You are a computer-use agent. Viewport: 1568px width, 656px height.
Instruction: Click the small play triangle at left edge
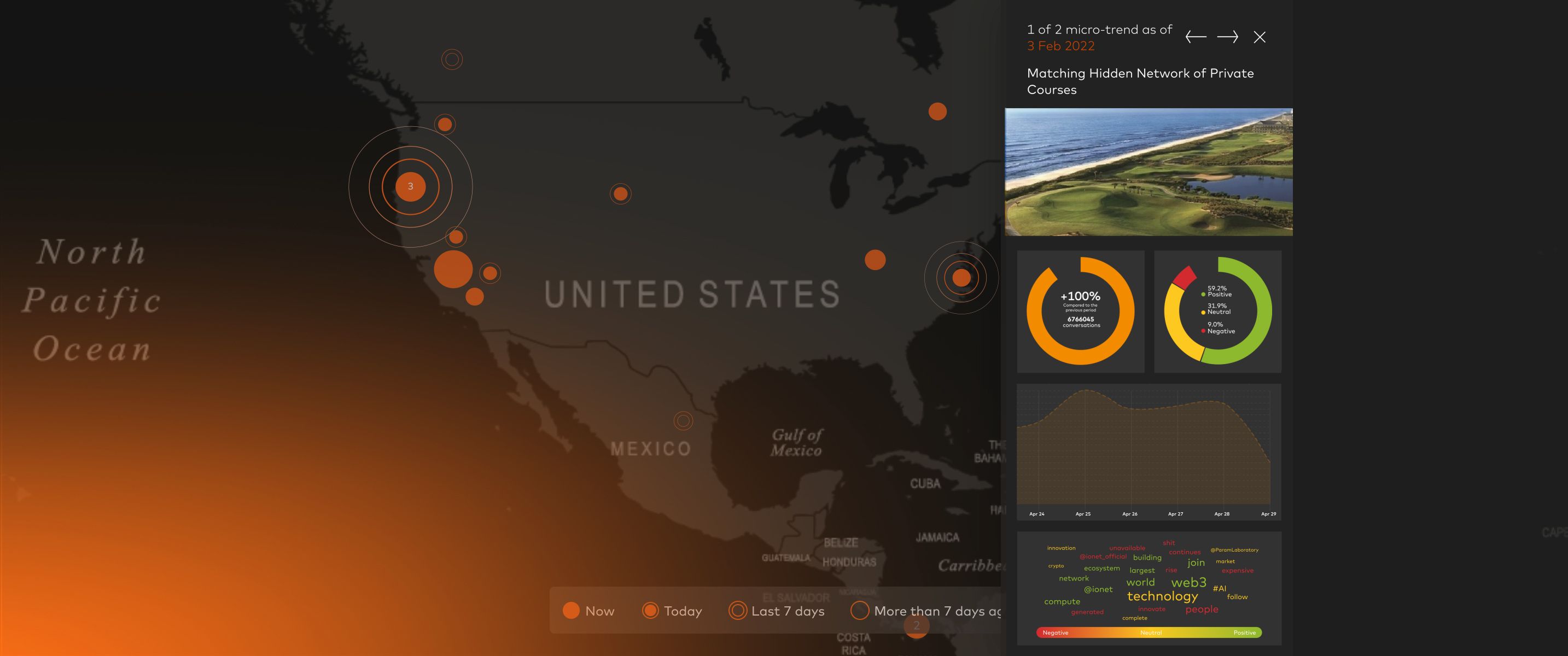tap(23, 494)
